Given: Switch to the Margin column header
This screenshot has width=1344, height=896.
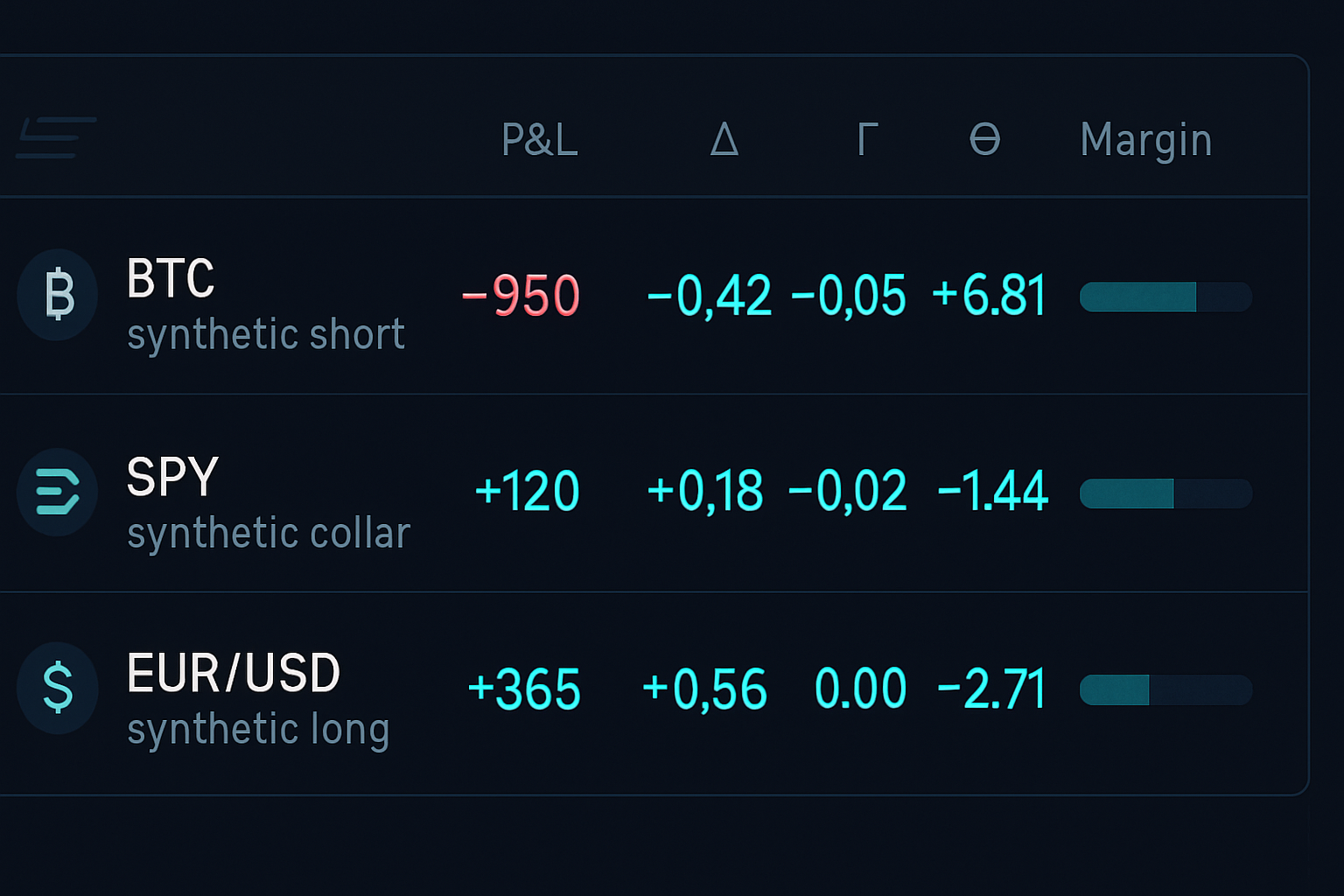Looking at the screenshot, I should pyautogui.click(x=1146, y=140).
